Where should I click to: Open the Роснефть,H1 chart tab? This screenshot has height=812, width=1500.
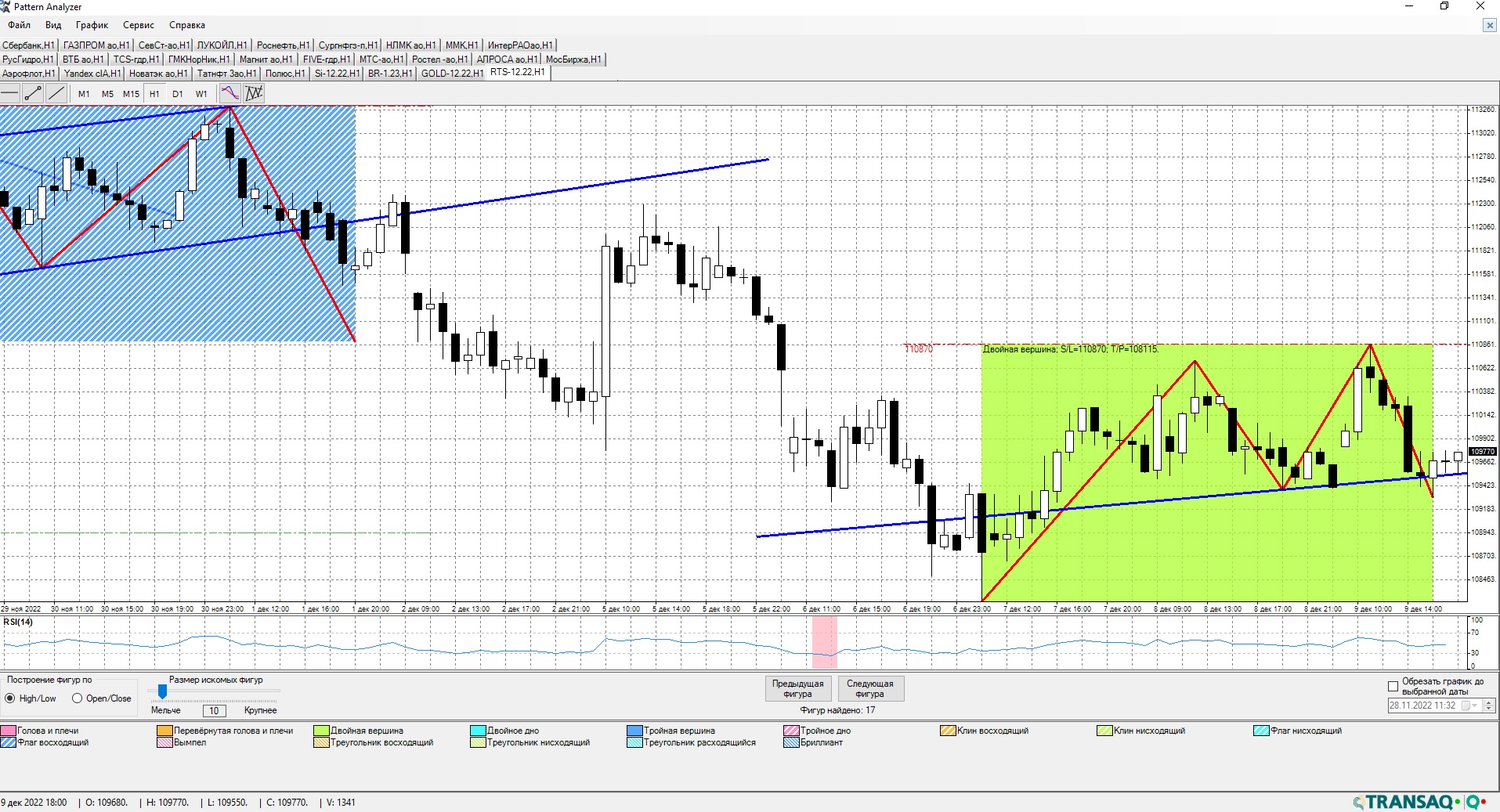tap(283, 45)
